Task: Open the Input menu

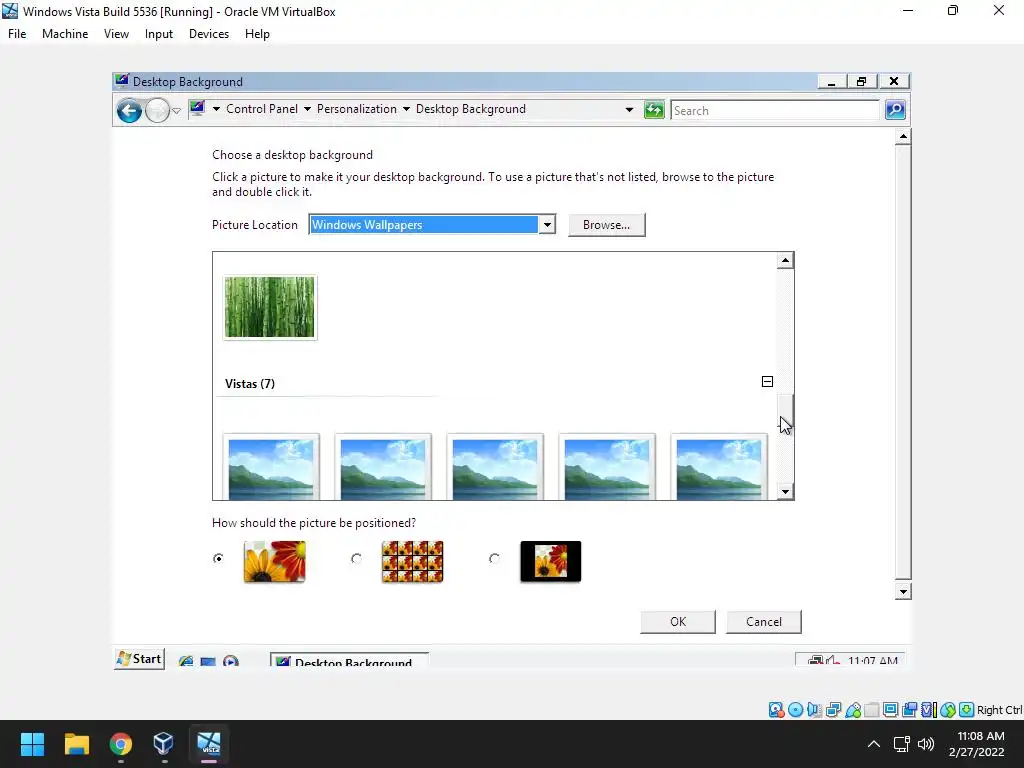Action: [x=159, y=34]
